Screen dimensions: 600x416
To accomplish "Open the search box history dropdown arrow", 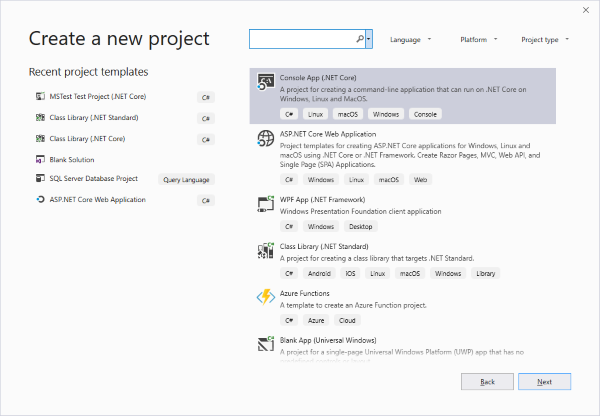I will (x=369, y=39).
